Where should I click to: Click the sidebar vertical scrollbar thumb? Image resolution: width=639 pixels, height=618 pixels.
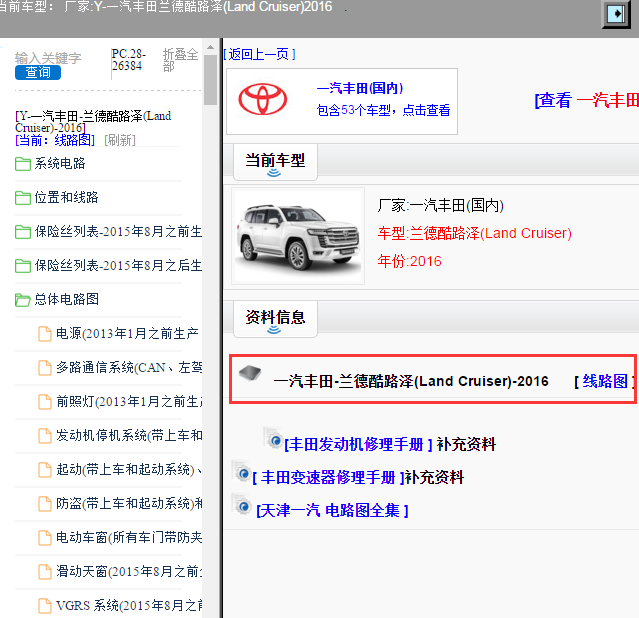(210, 80)
